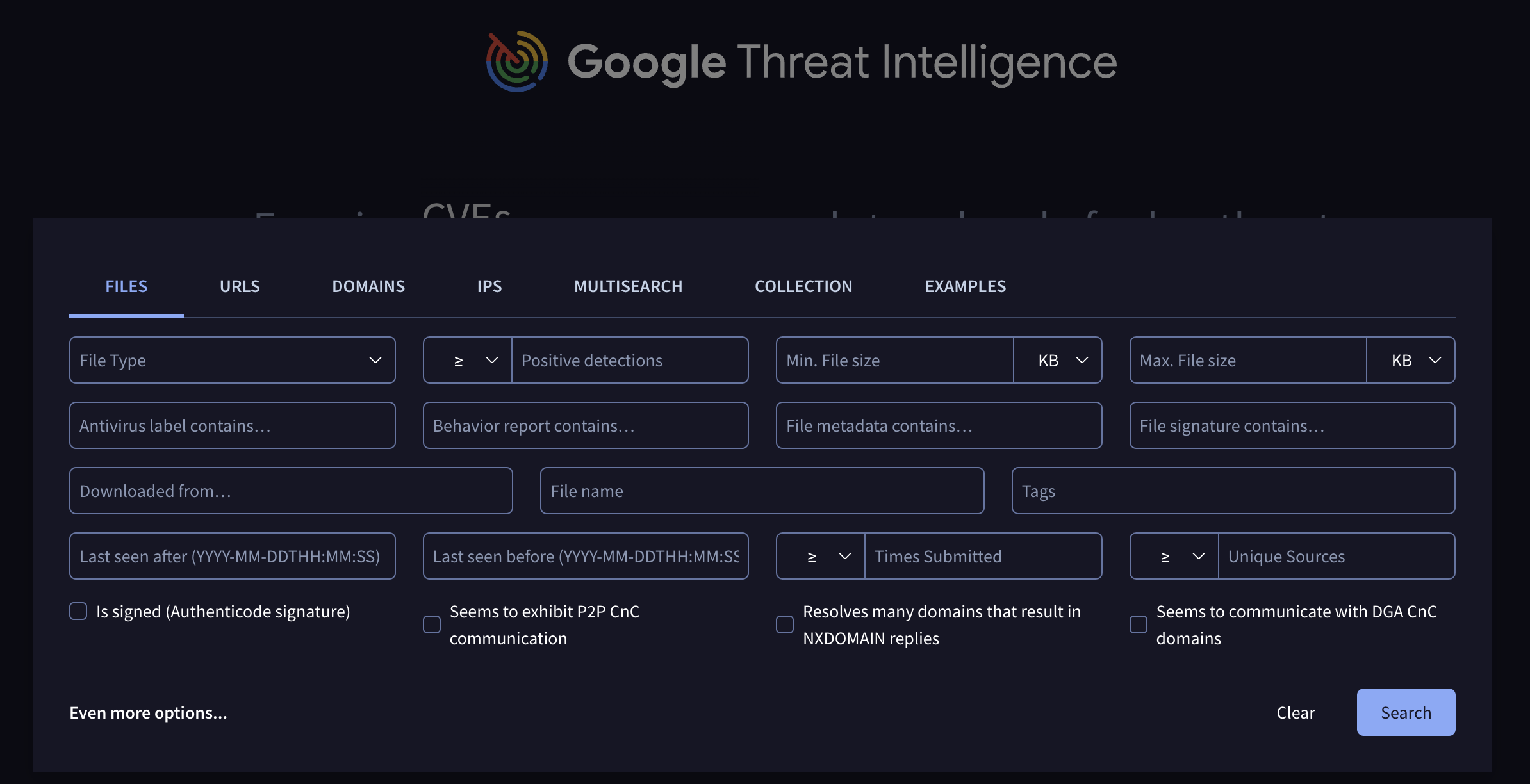The image size is (1530, 784).
Task: Switch to the FILES tab
Action: tap(126, 286)
